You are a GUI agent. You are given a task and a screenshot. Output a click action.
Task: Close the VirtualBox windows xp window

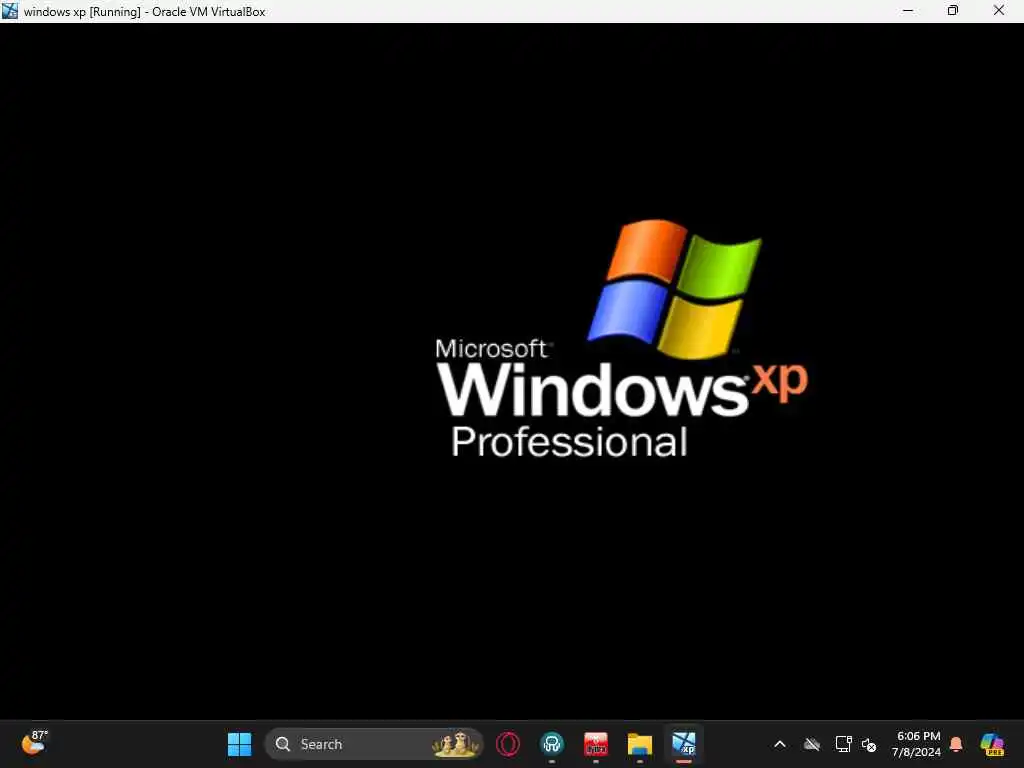(999, 10)
